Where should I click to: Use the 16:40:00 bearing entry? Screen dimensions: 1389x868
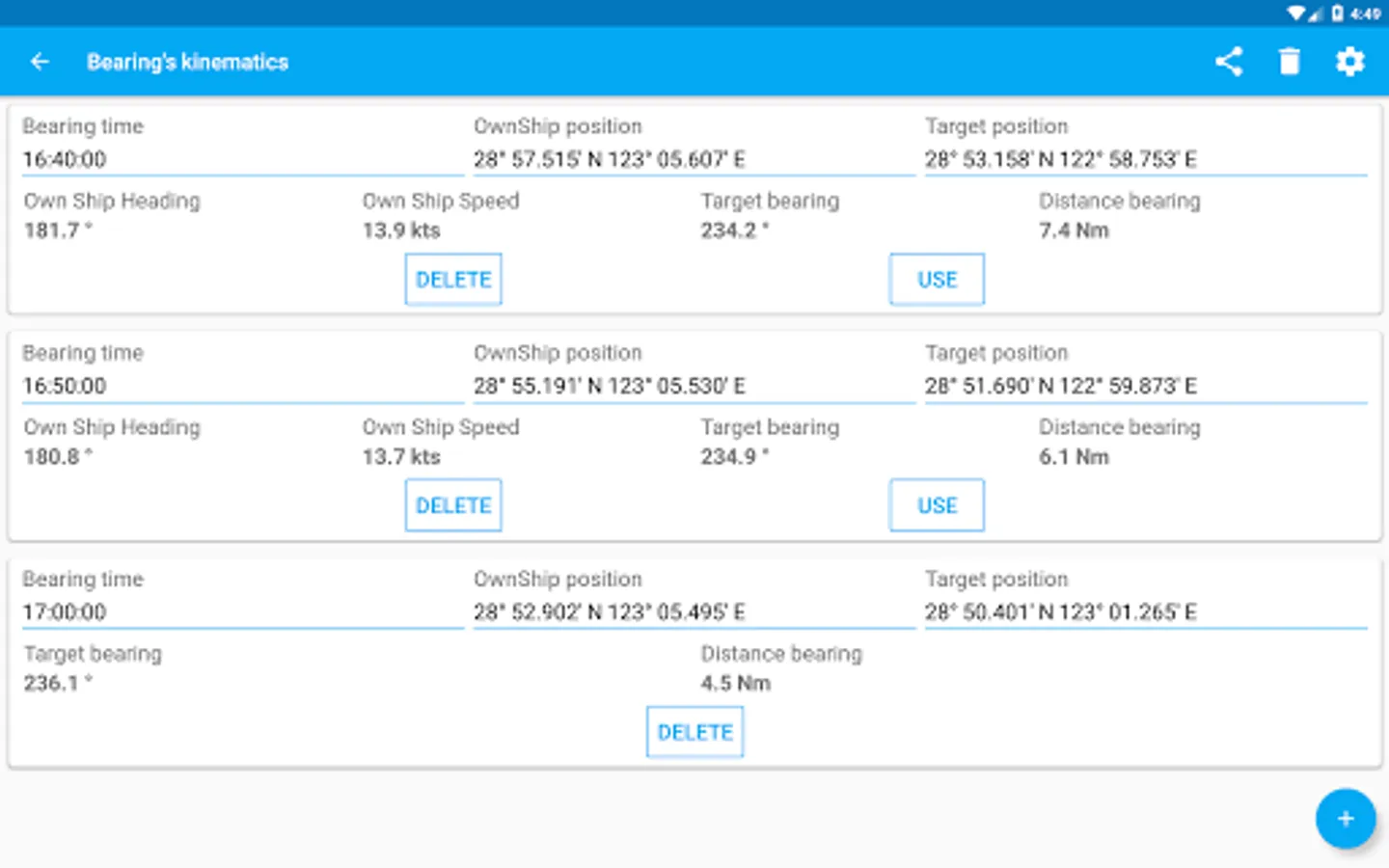pyautogui.click(x=937, y=280)
